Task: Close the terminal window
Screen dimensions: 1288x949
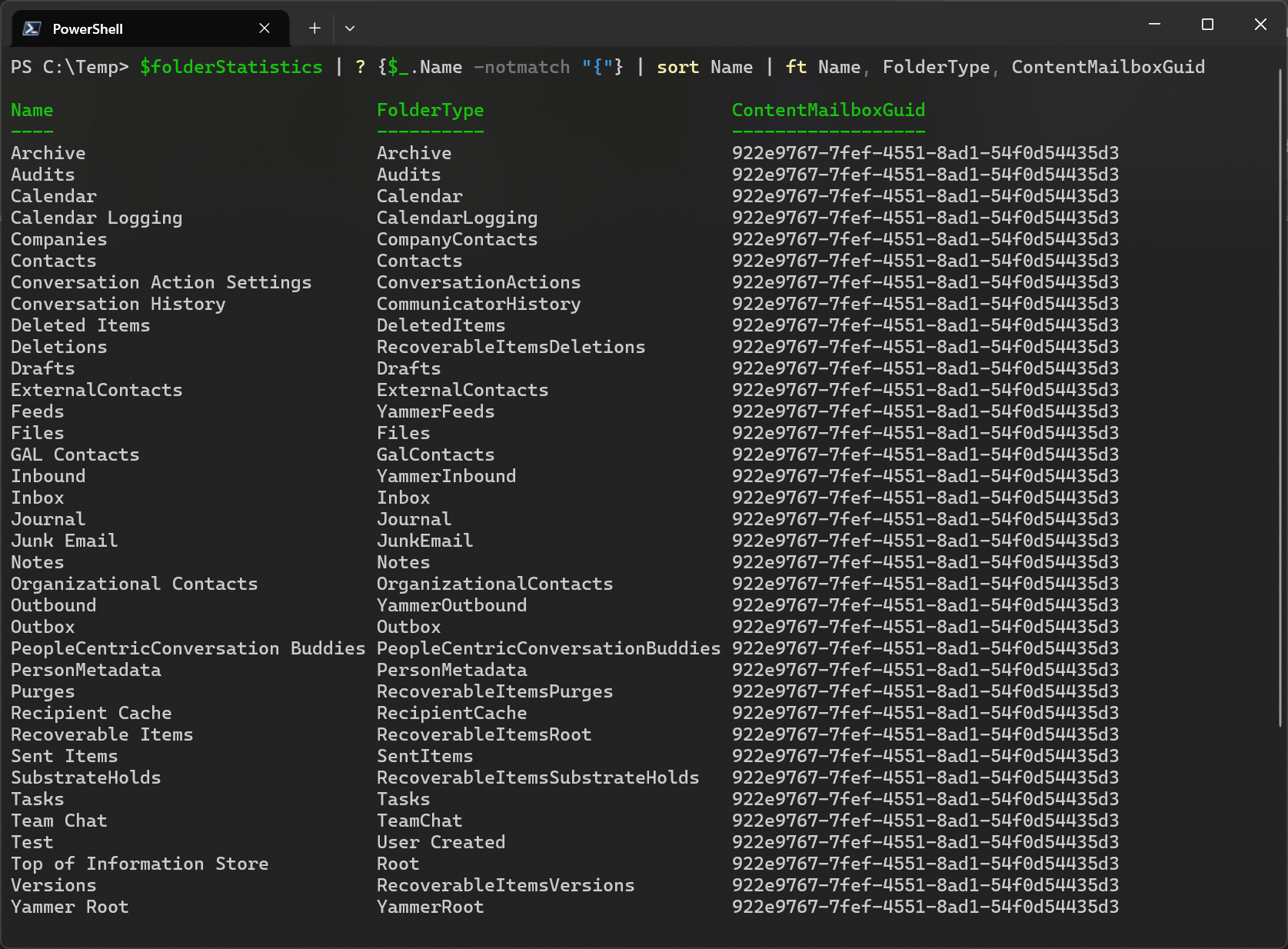Action: (x=1260, y=25)
